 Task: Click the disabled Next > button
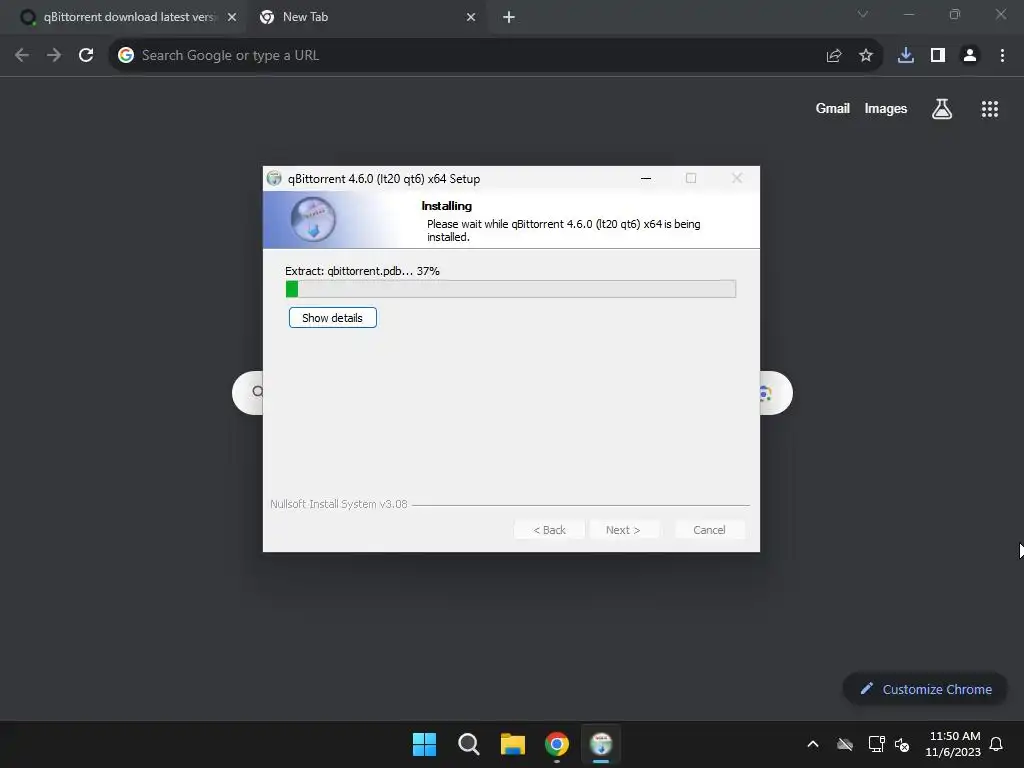(x=623, y=530)
